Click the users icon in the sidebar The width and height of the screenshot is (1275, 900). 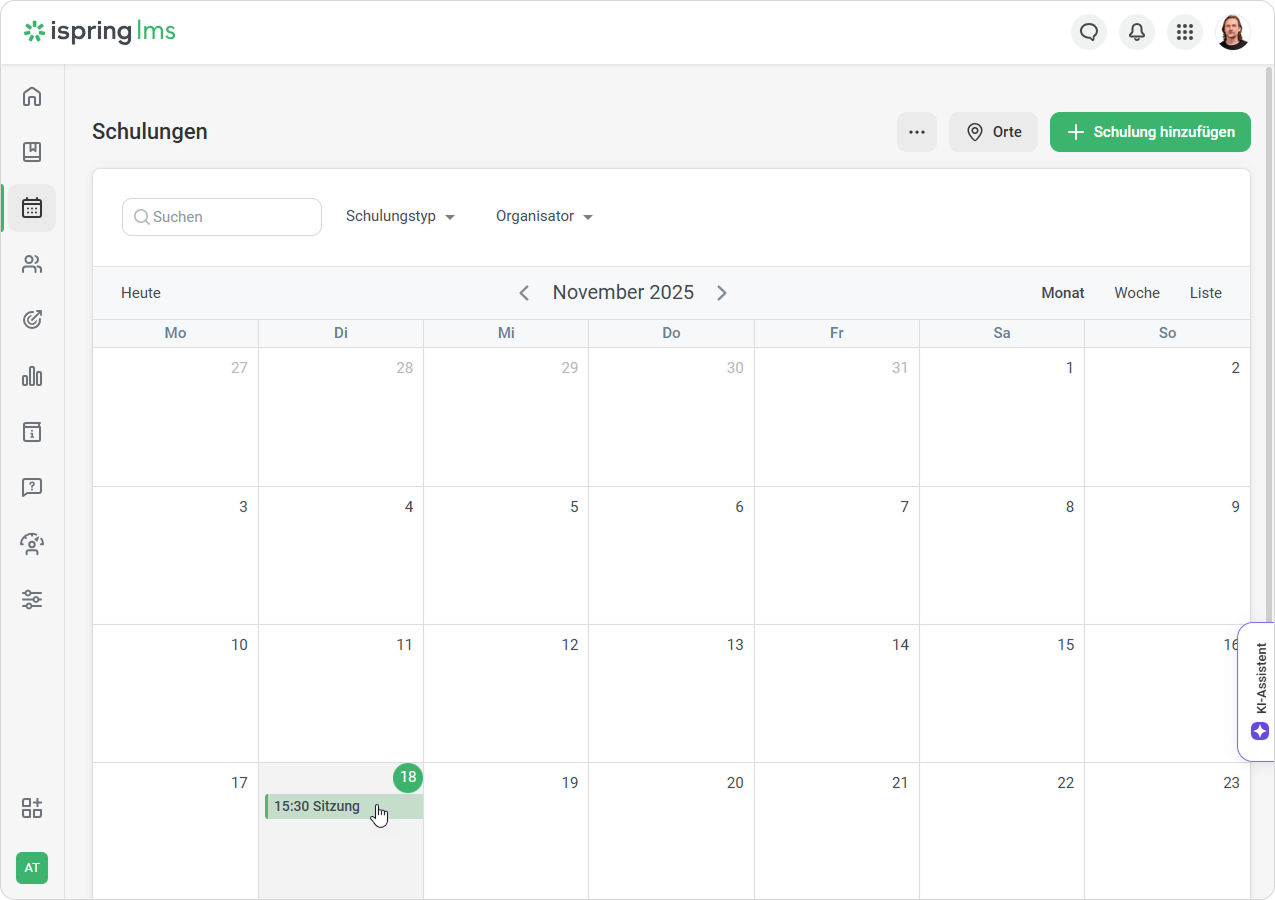click(x=32, y=264)
